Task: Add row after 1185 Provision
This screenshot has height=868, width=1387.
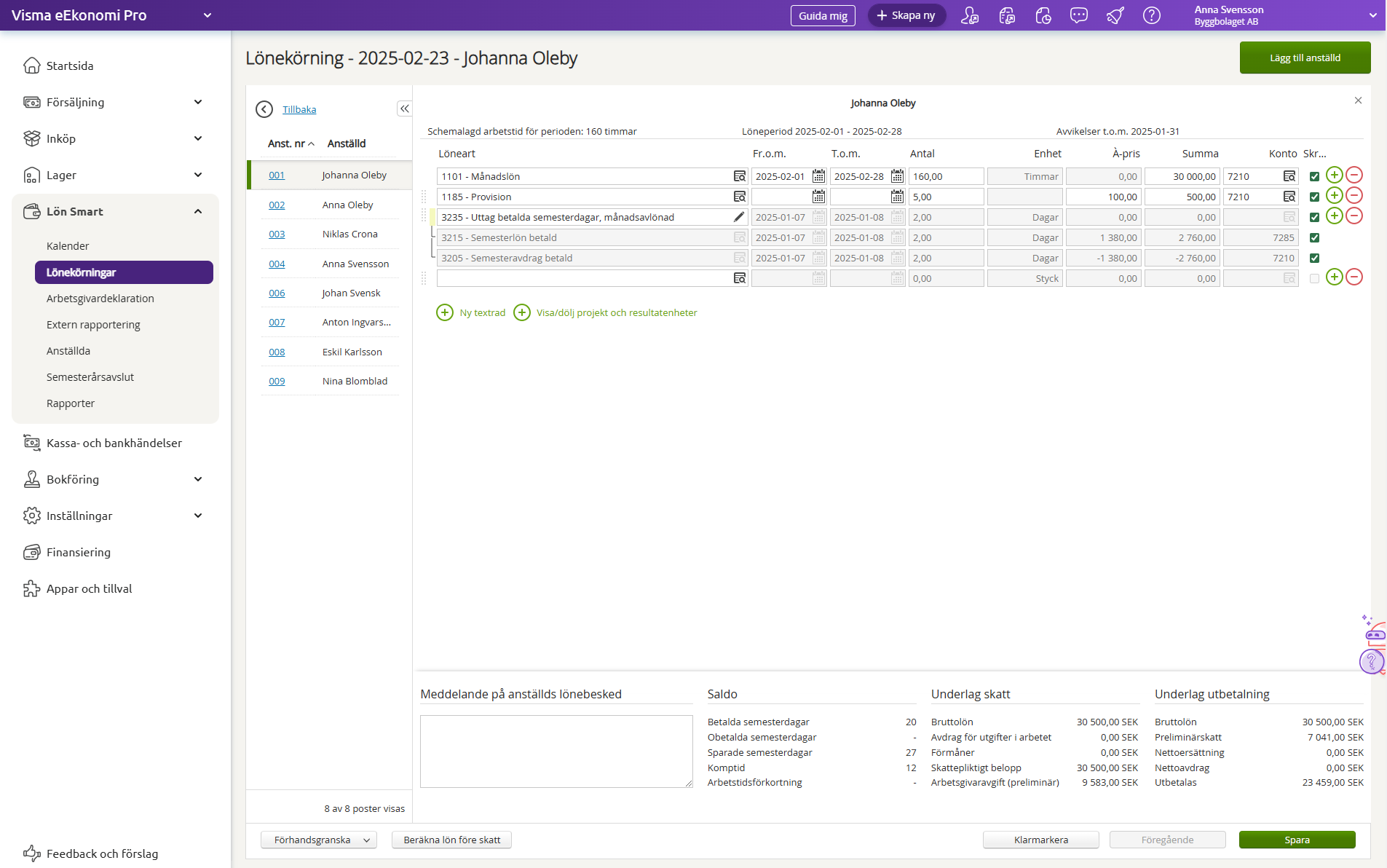Action: pos(1334,195)
